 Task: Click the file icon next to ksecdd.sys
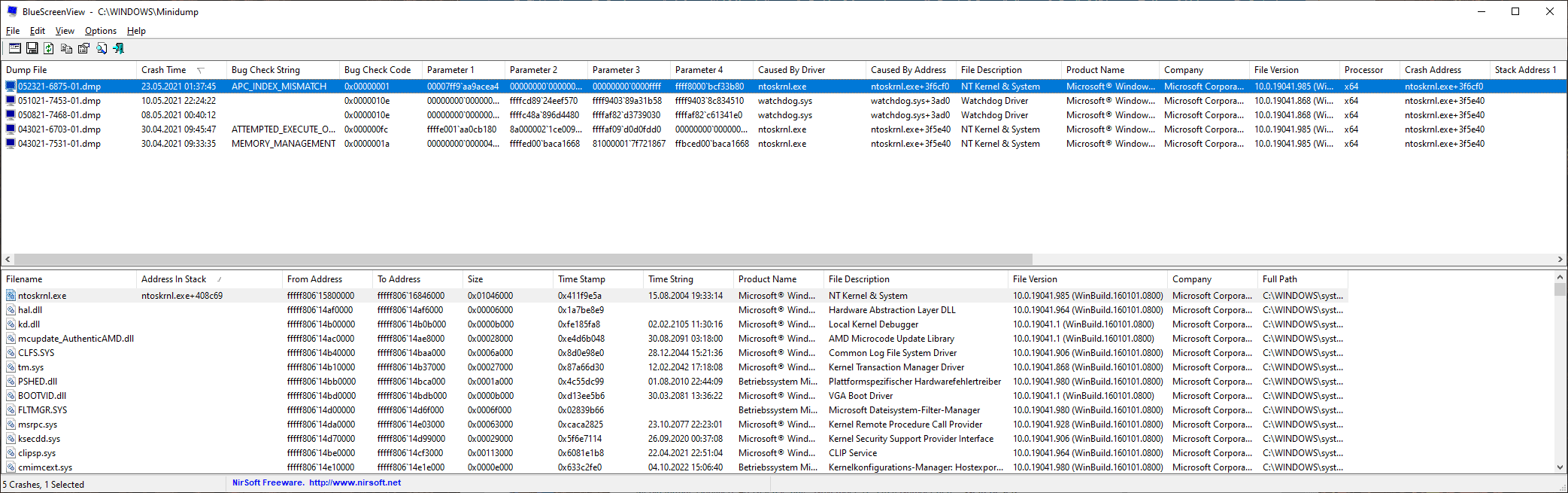click(11, 439)
